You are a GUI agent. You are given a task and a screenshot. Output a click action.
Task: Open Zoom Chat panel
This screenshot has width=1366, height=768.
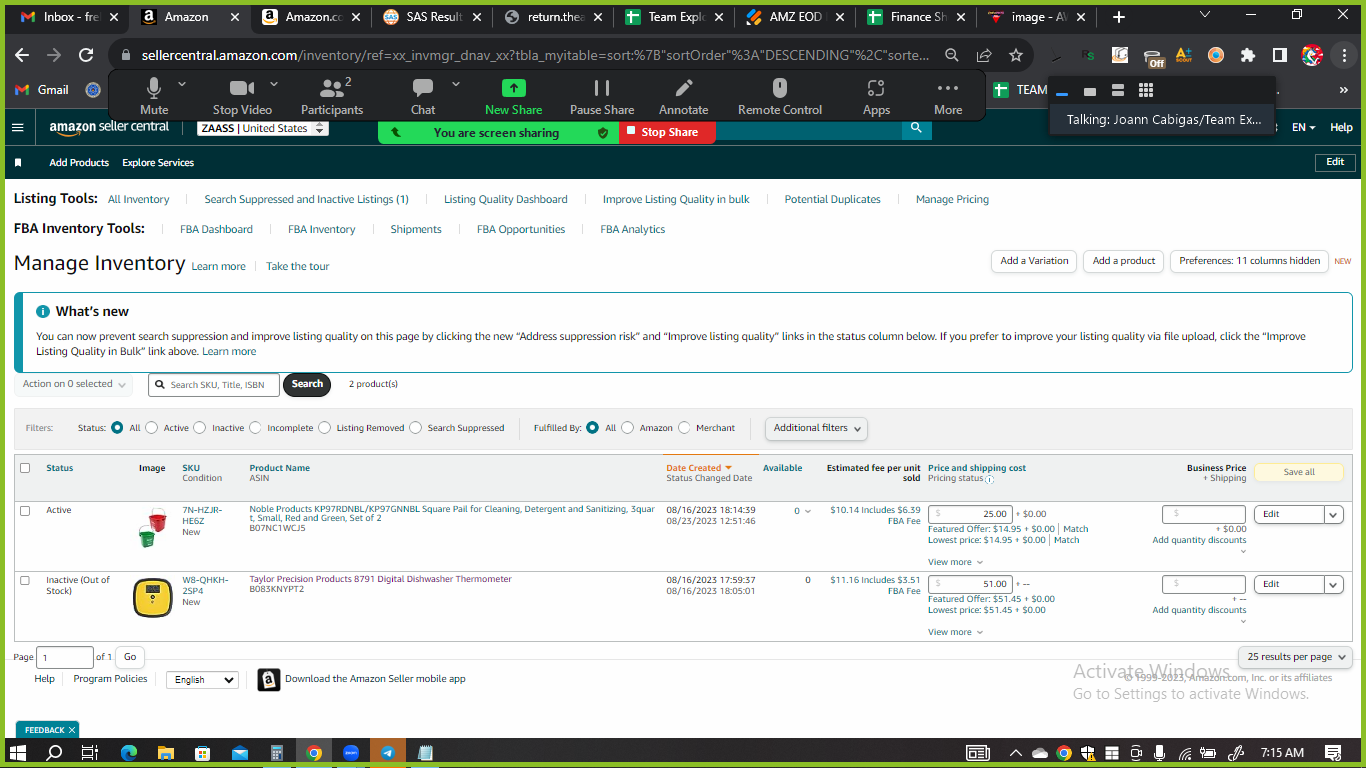[x=423, y=96]
